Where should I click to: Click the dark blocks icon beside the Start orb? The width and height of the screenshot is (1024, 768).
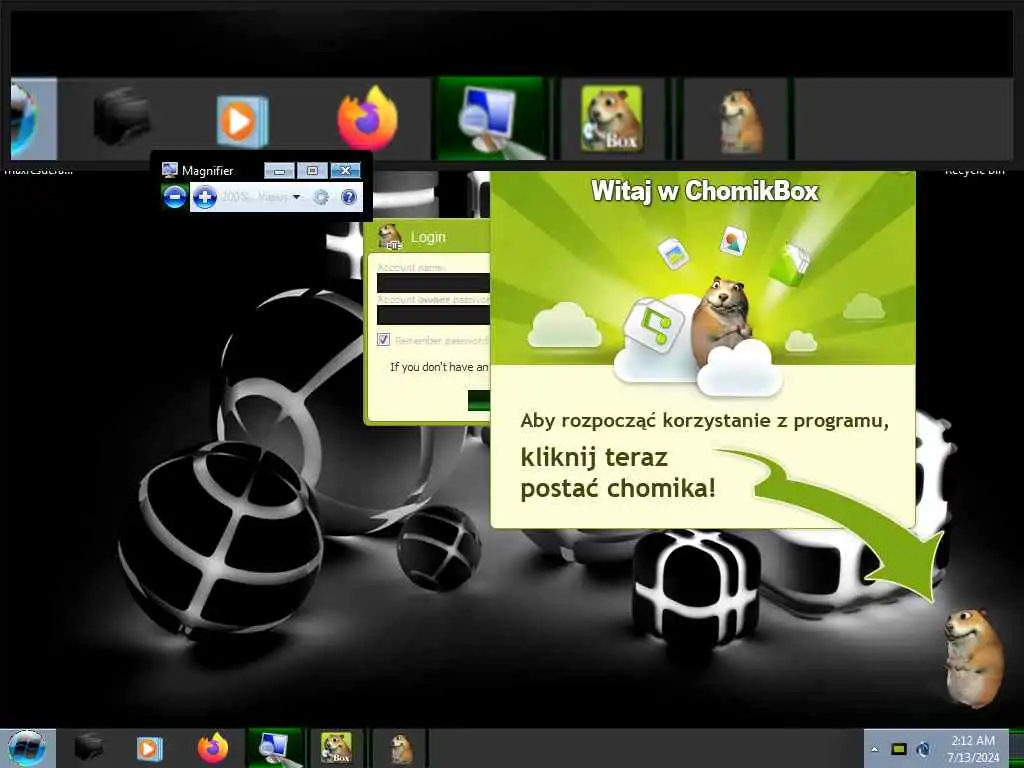(88, 748)
